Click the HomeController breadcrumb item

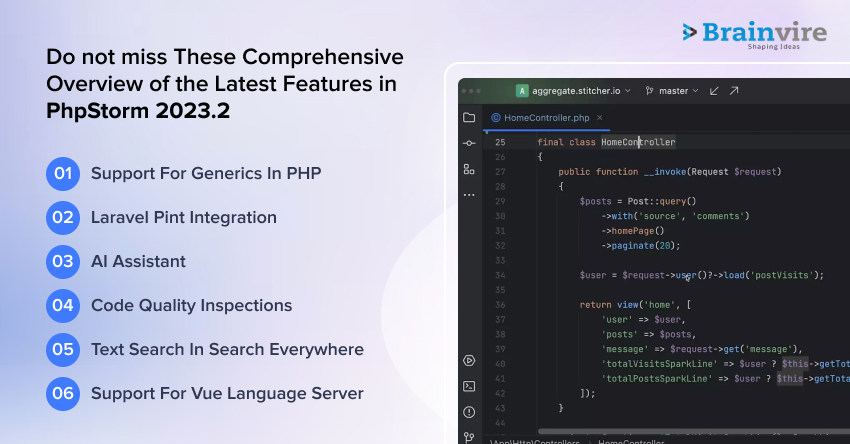point(631,441)
